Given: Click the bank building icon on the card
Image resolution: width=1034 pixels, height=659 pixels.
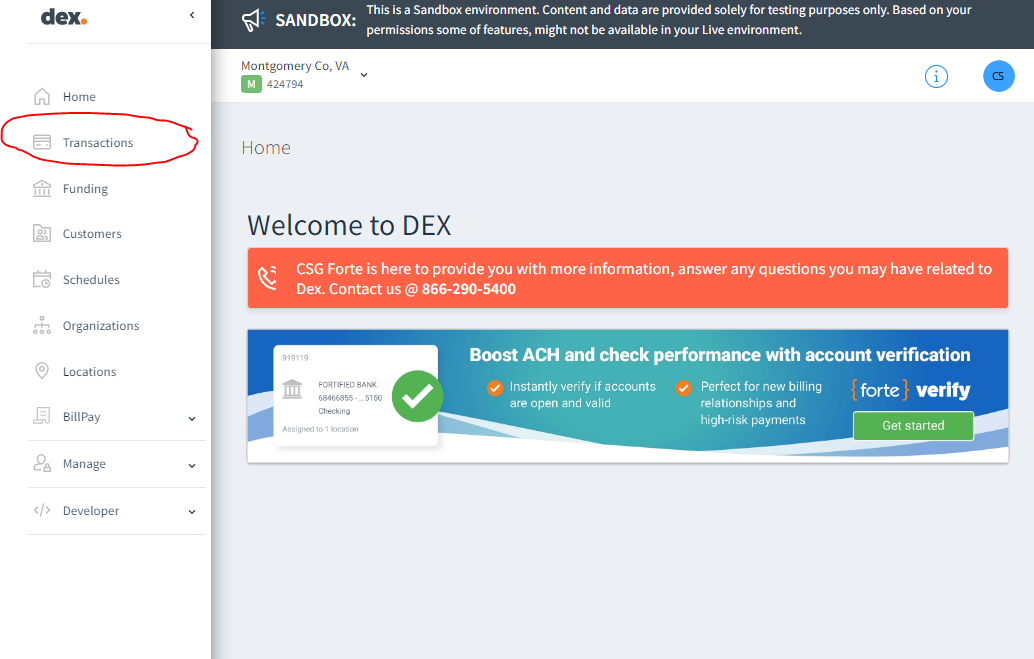Looking at the screenshot, I should pyautogui.click(x=292, y=389).
